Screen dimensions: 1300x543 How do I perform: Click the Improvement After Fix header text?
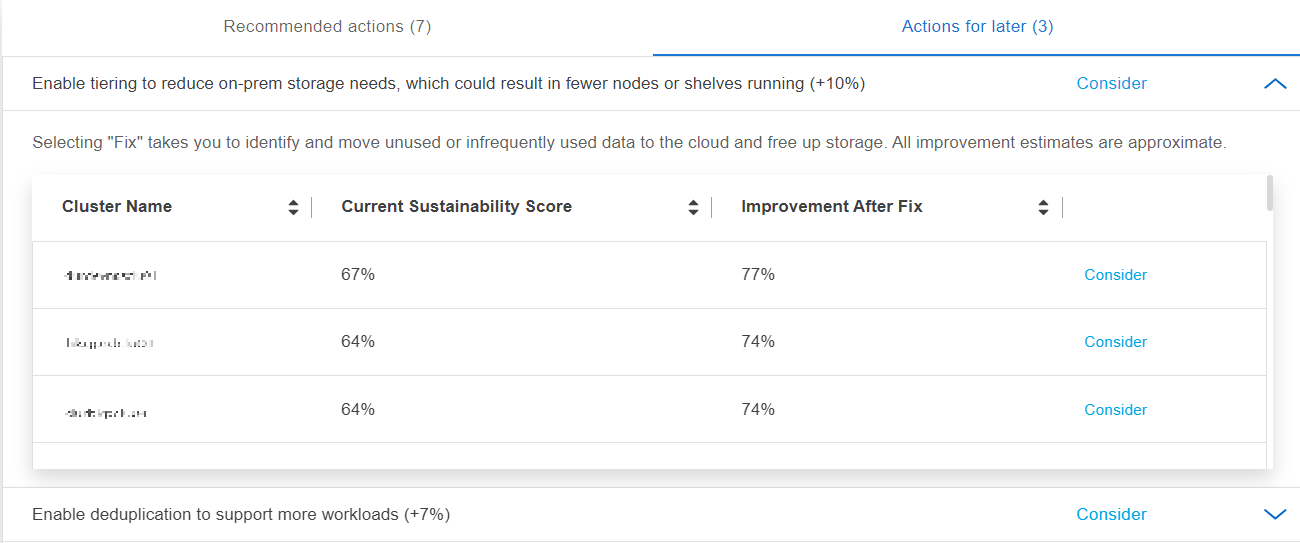(831, 207)
